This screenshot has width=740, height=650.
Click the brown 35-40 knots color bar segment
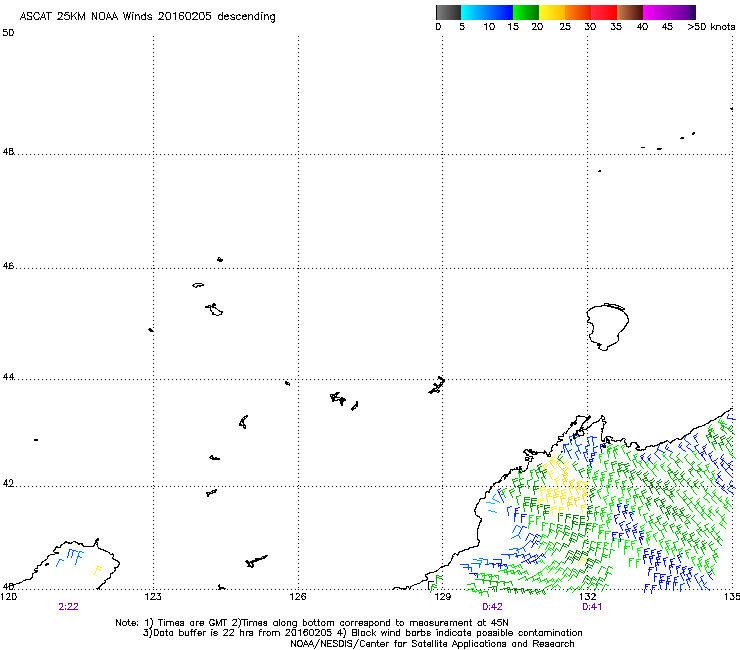[x=630, y=12]
